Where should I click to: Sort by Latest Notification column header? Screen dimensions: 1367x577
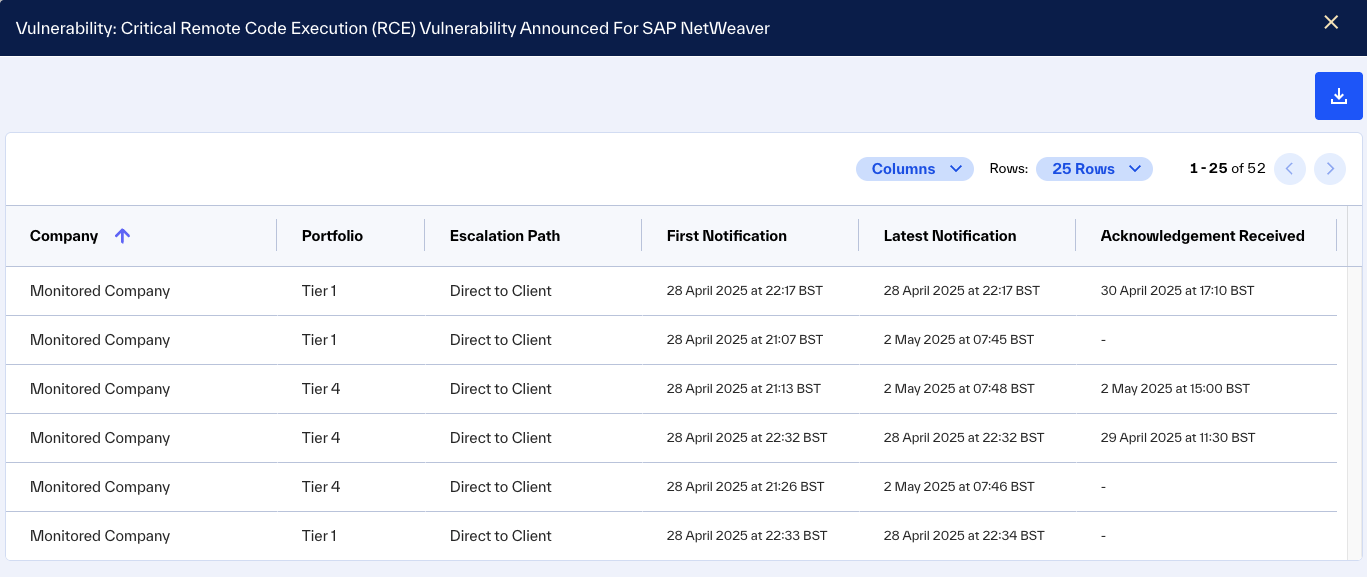coord(950,236)
